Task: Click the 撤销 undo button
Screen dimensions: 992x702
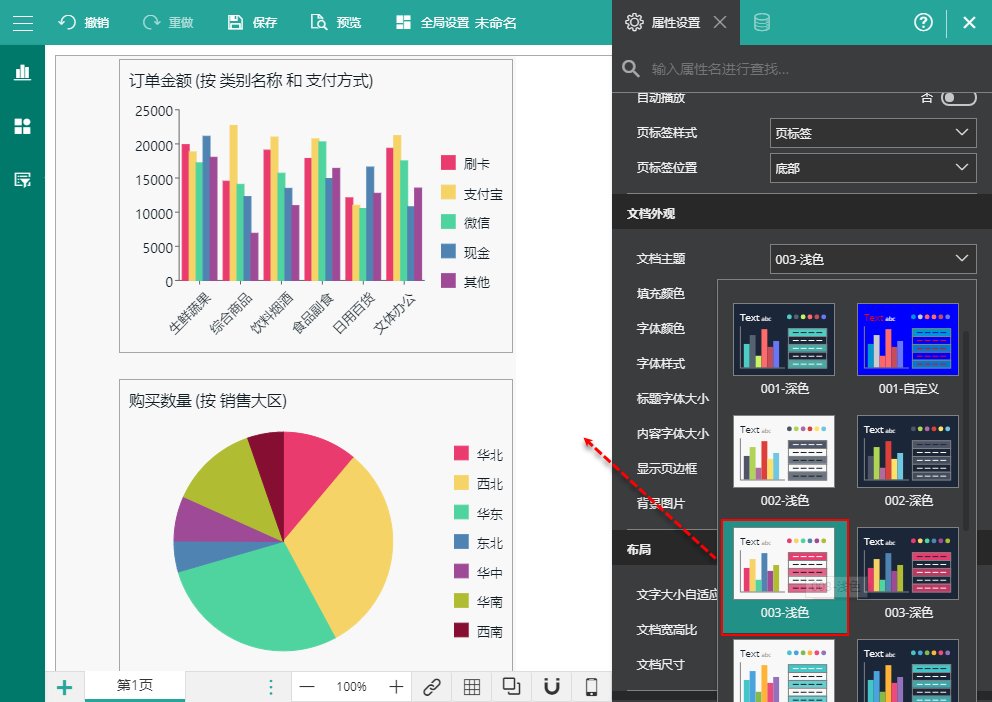Action: coord(84,23)
